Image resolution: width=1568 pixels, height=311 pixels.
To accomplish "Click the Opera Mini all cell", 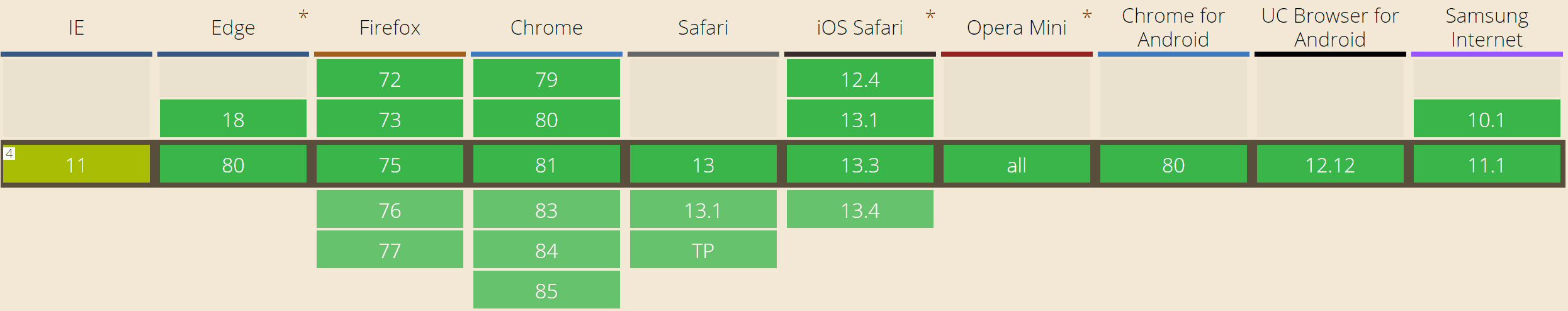I will pyautogui.click(x=1017, y=165).
